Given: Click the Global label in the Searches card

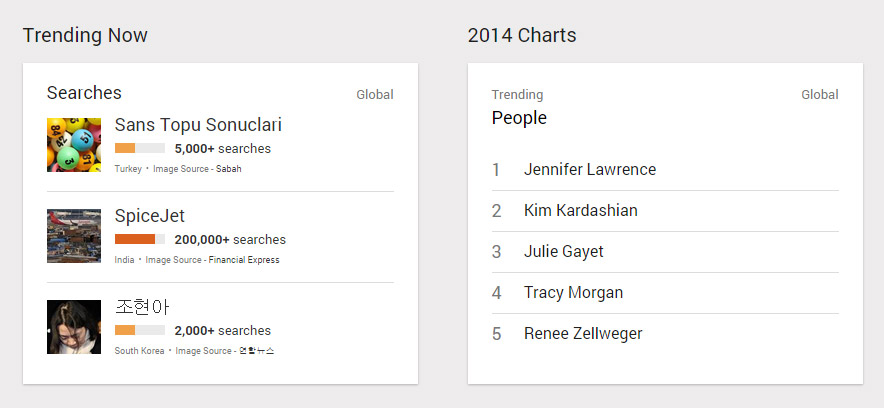Looking at the screenshot, I should click(x=375, y=95).
